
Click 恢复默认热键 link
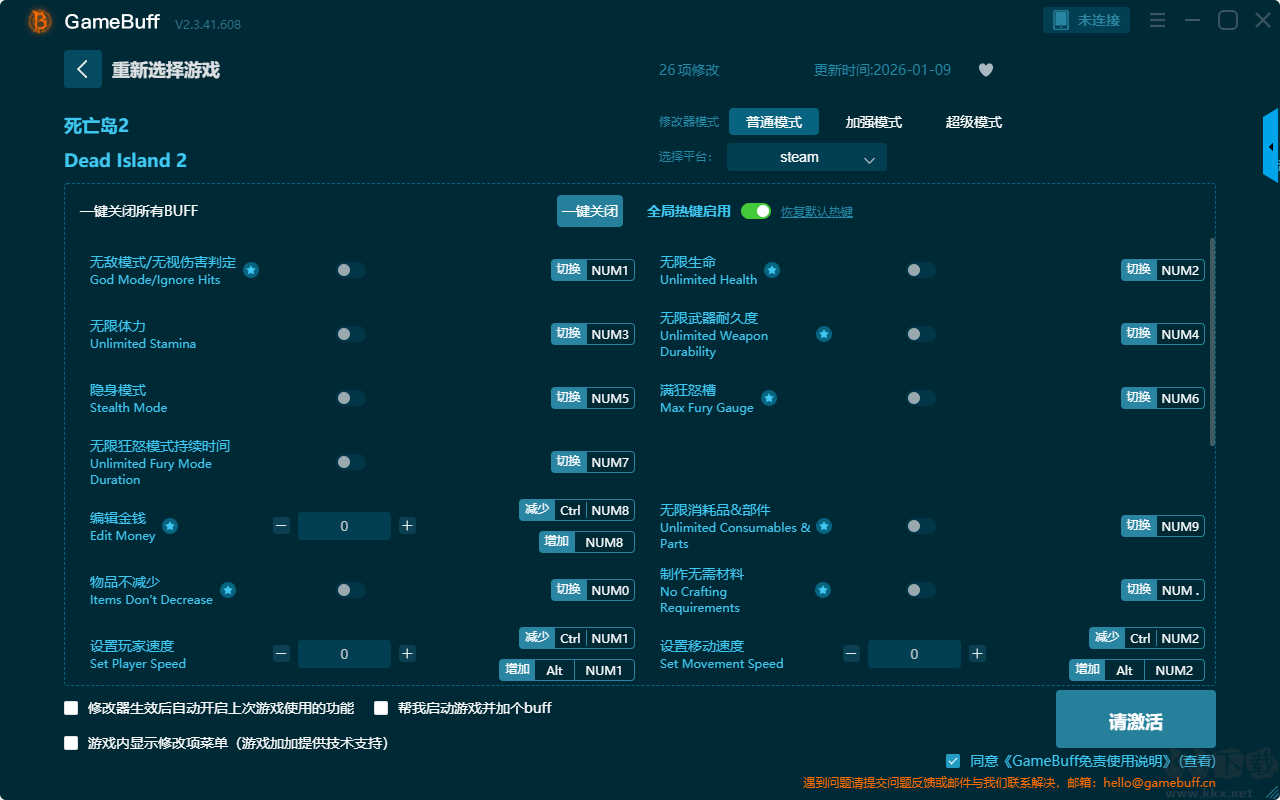[x=817, y=212]
